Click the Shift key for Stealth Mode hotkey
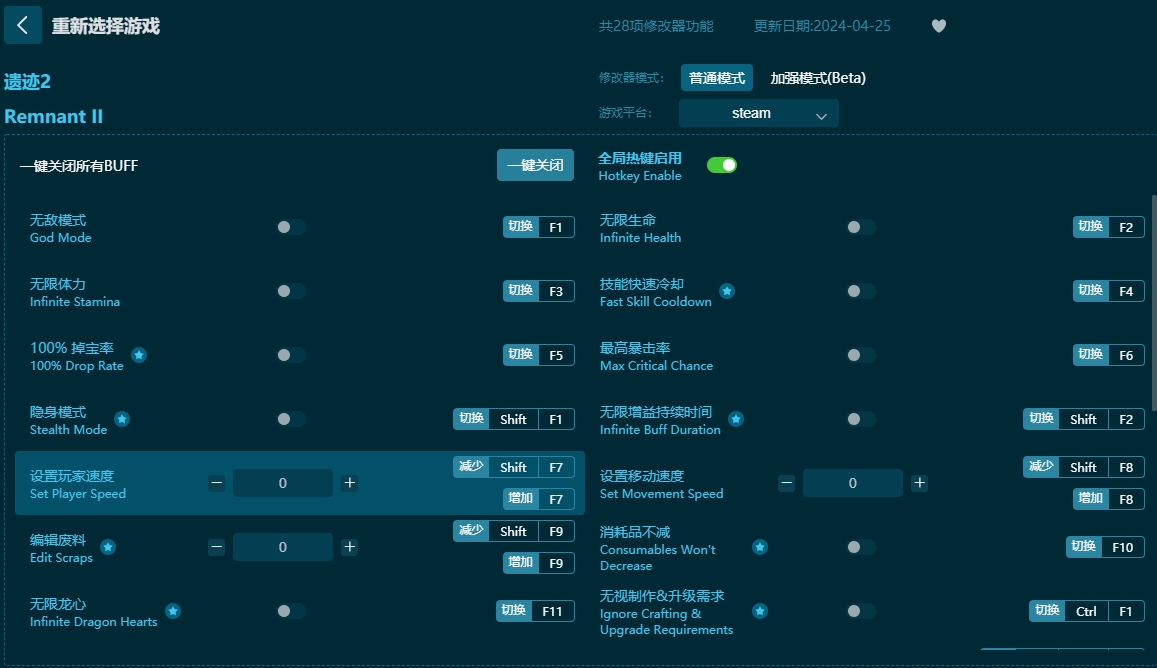 (514, 419)
